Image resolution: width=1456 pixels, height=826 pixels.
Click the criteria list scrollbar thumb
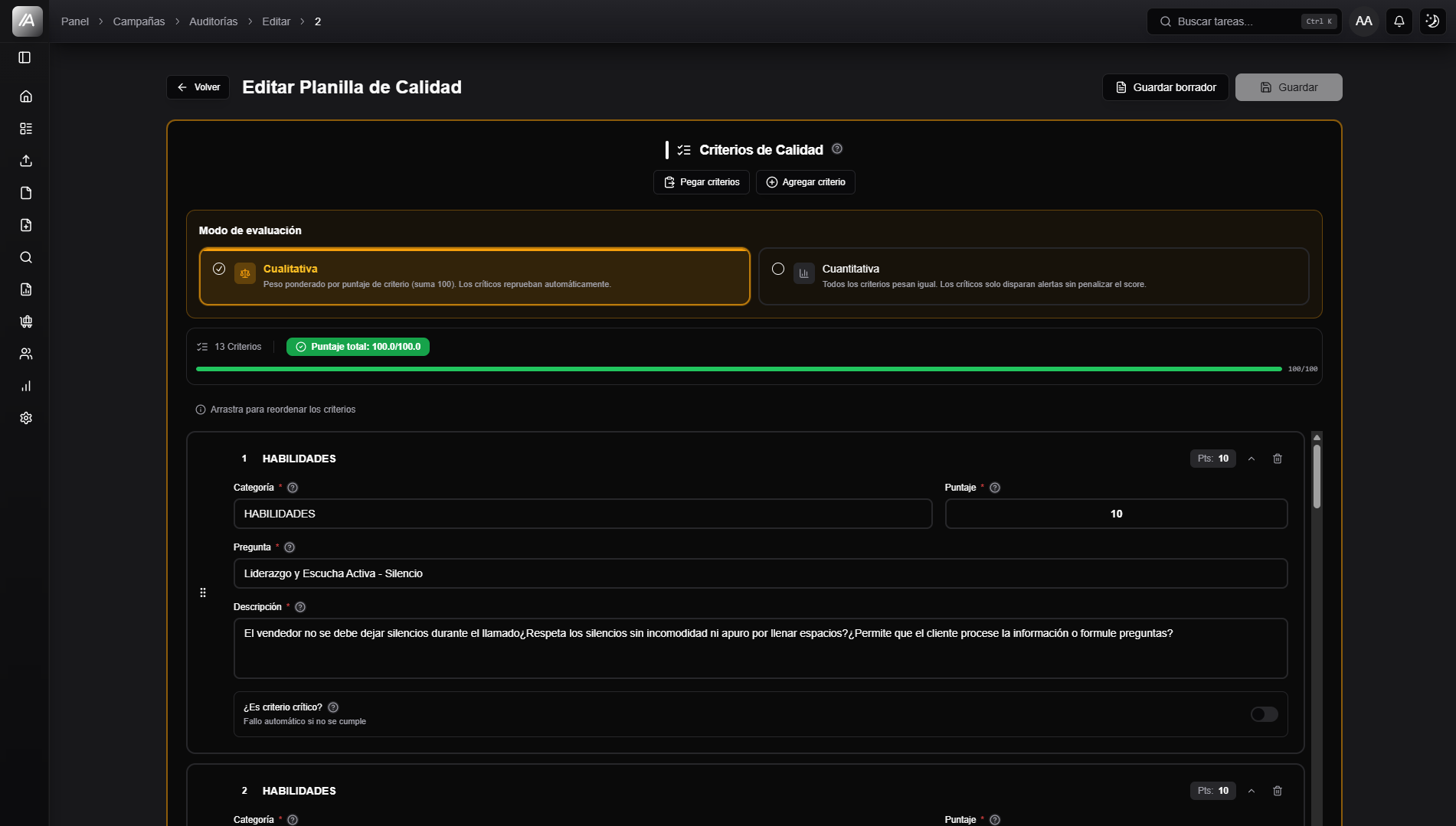[x=1317, y=476]
